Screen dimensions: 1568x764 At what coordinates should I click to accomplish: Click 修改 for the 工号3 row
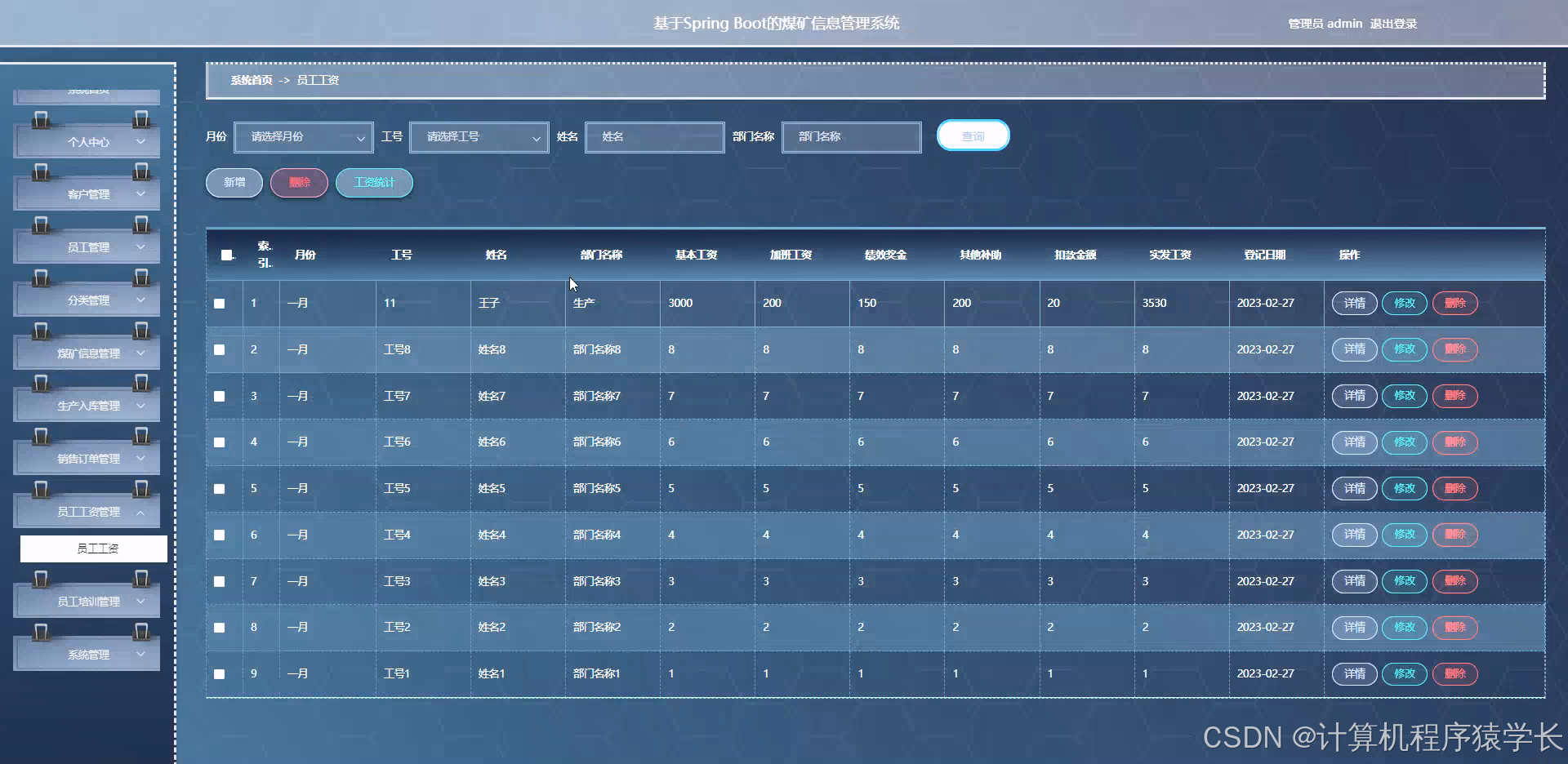1405,581
